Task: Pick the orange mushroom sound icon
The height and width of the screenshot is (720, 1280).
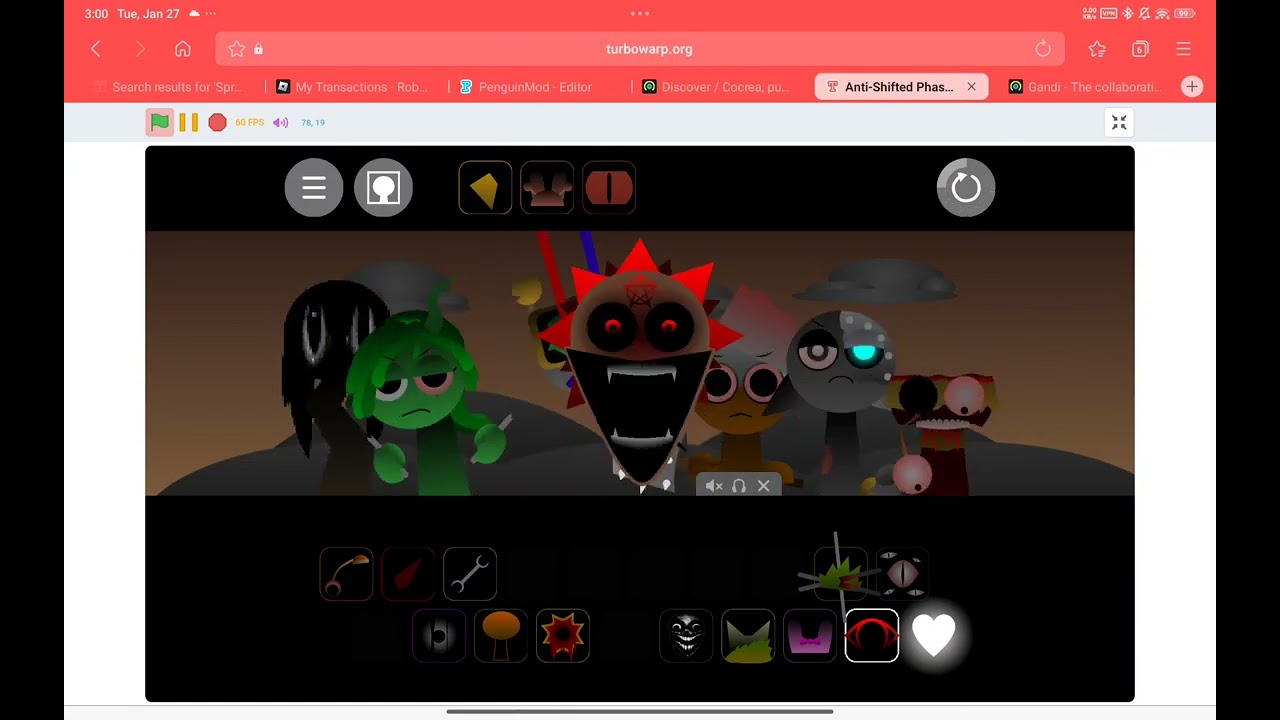Action: [x=501, y=636]
